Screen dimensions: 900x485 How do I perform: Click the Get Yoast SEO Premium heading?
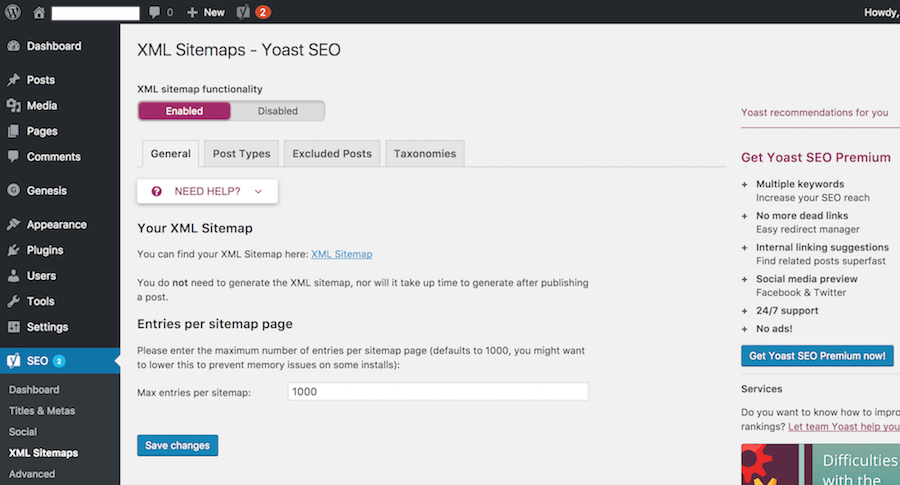[x=816, y=157]
